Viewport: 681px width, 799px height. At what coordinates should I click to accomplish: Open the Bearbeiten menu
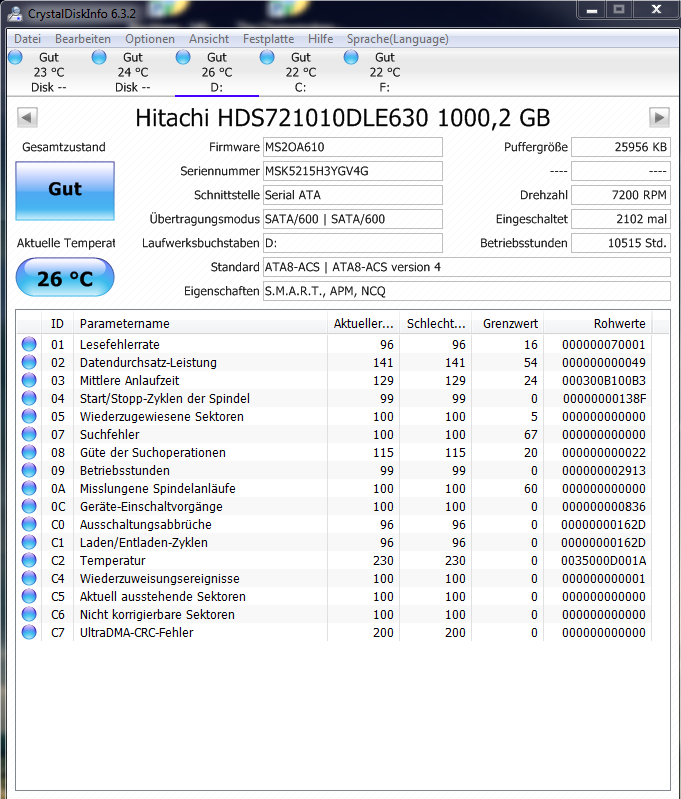pos(83,39)
